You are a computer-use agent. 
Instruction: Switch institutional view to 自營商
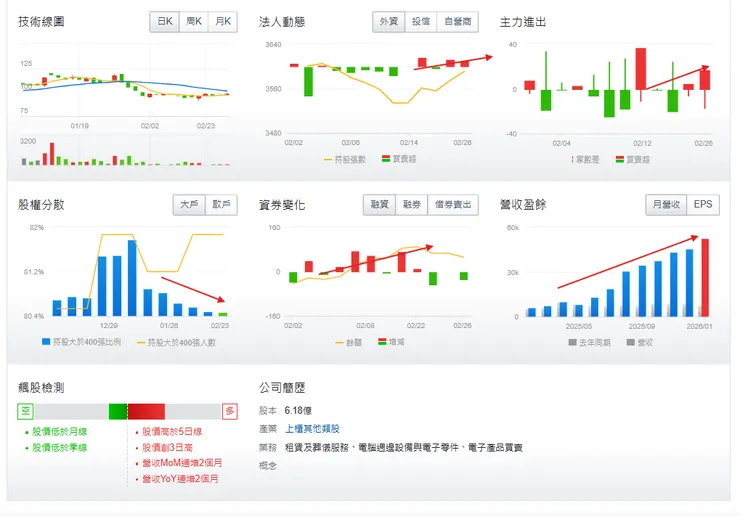coord(457,22)
